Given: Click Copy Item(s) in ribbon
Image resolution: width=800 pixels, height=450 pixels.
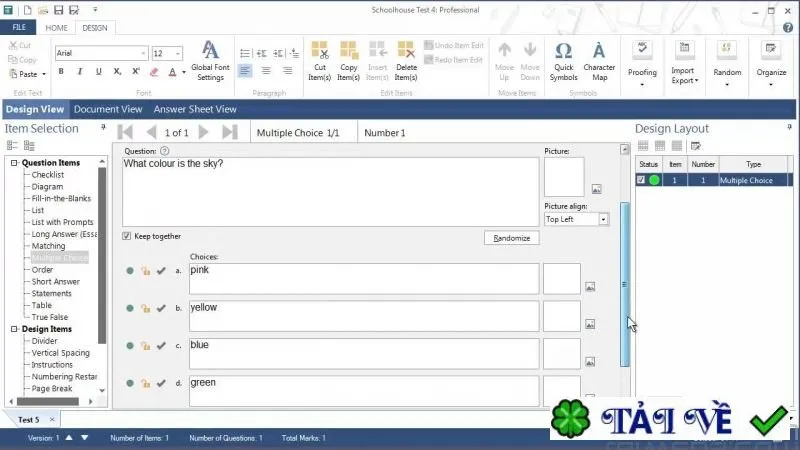Looking at the screenshot, I should tap(348, 61).
